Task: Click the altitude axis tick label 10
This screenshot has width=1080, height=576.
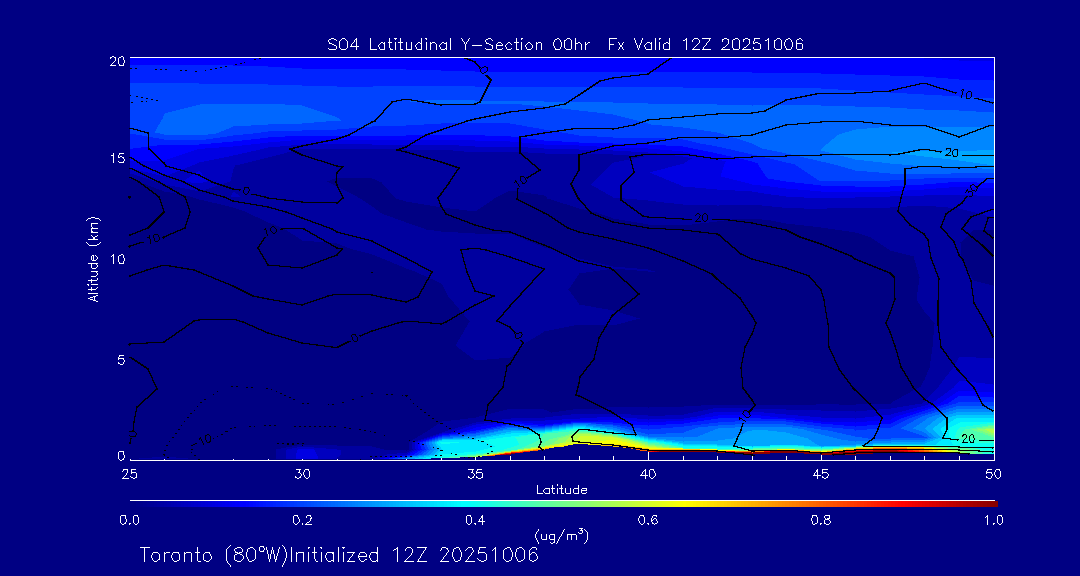Action: coord(117,258)
